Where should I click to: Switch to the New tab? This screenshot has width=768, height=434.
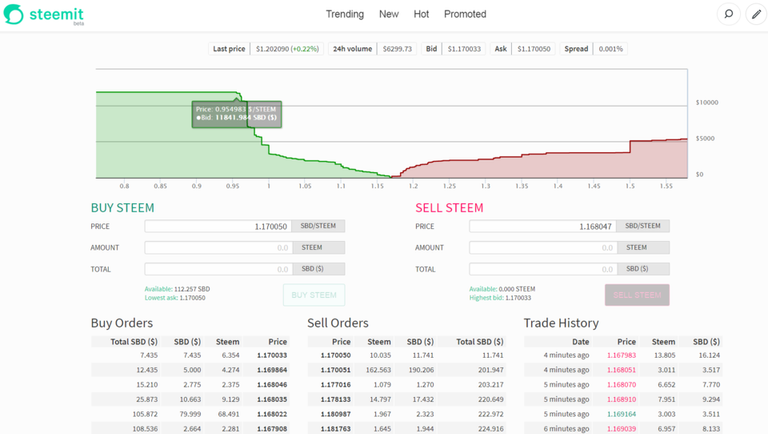click(x=389, y=14)
